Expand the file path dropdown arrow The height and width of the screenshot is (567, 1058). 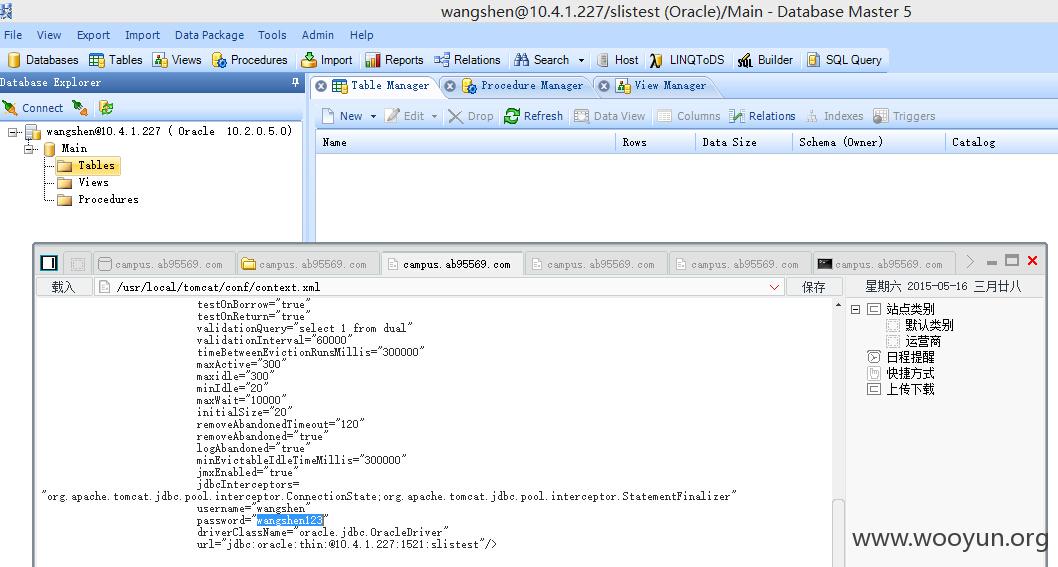pos(774,288)
